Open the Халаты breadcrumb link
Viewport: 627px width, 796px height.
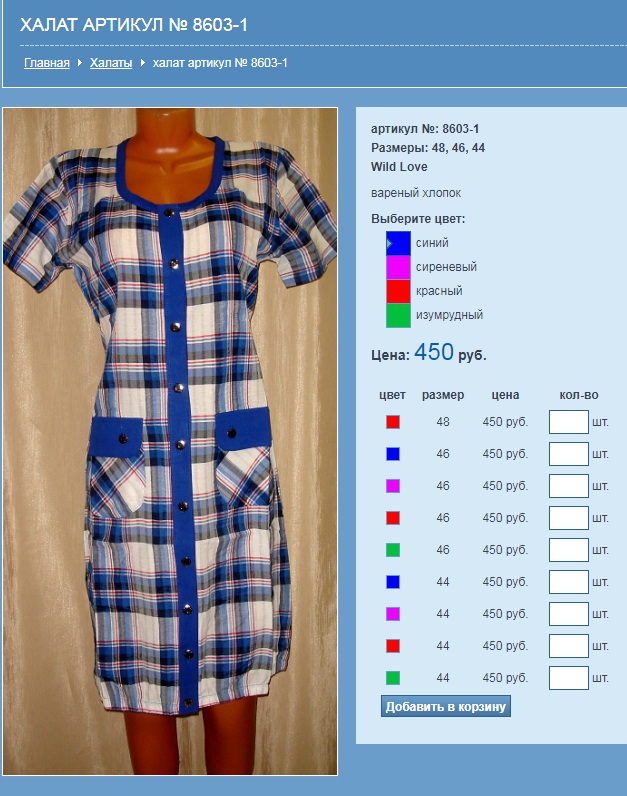point(111,63)
